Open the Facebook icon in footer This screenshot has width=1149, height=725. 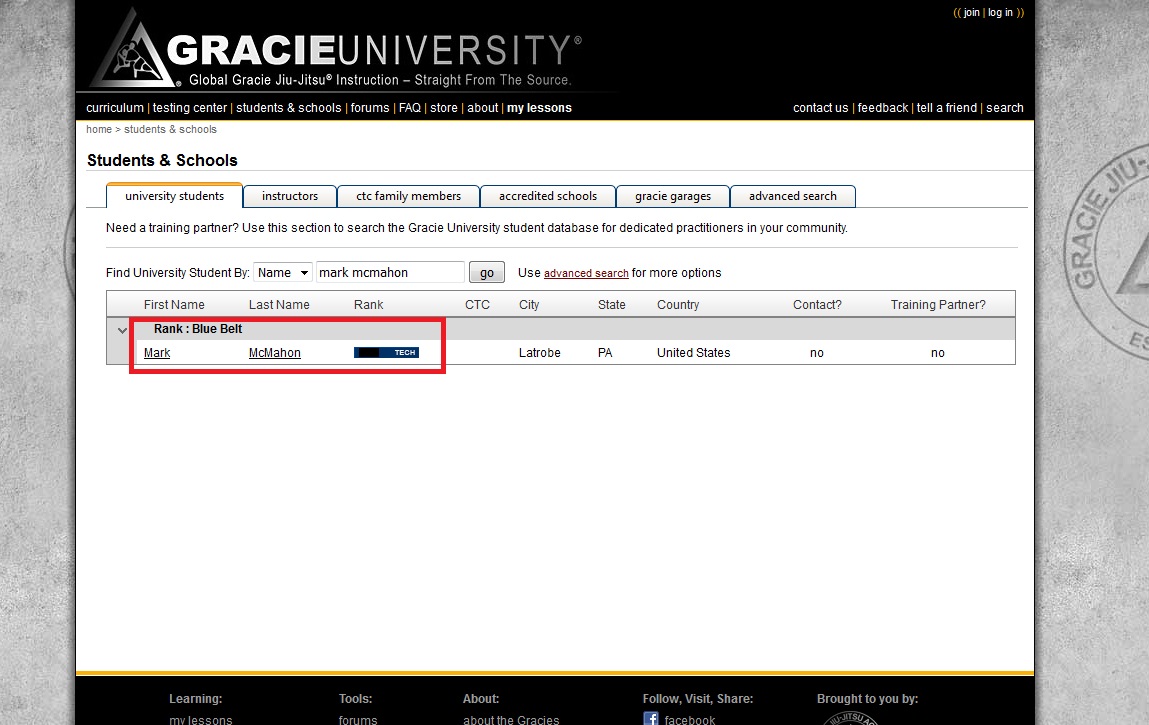click(x=651, y=718)
